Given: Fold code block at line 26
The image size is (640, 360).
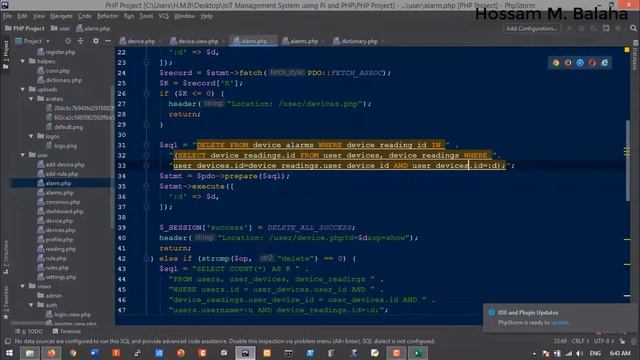Looking at the screenshot, I should (x=146, y=93).
